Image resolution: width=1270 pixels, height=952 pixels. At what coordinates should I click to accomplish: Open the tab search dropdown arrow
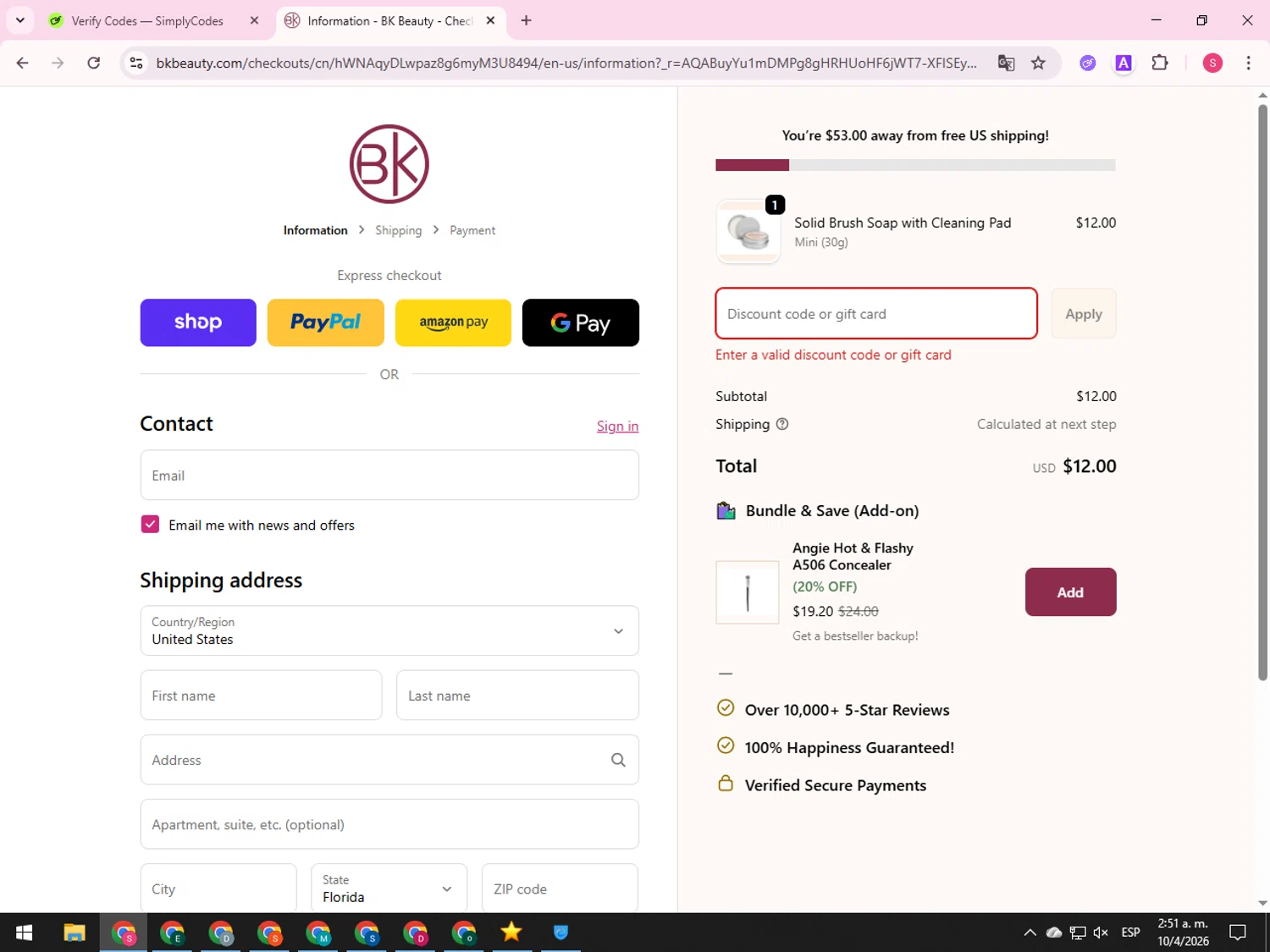(19, 20)
